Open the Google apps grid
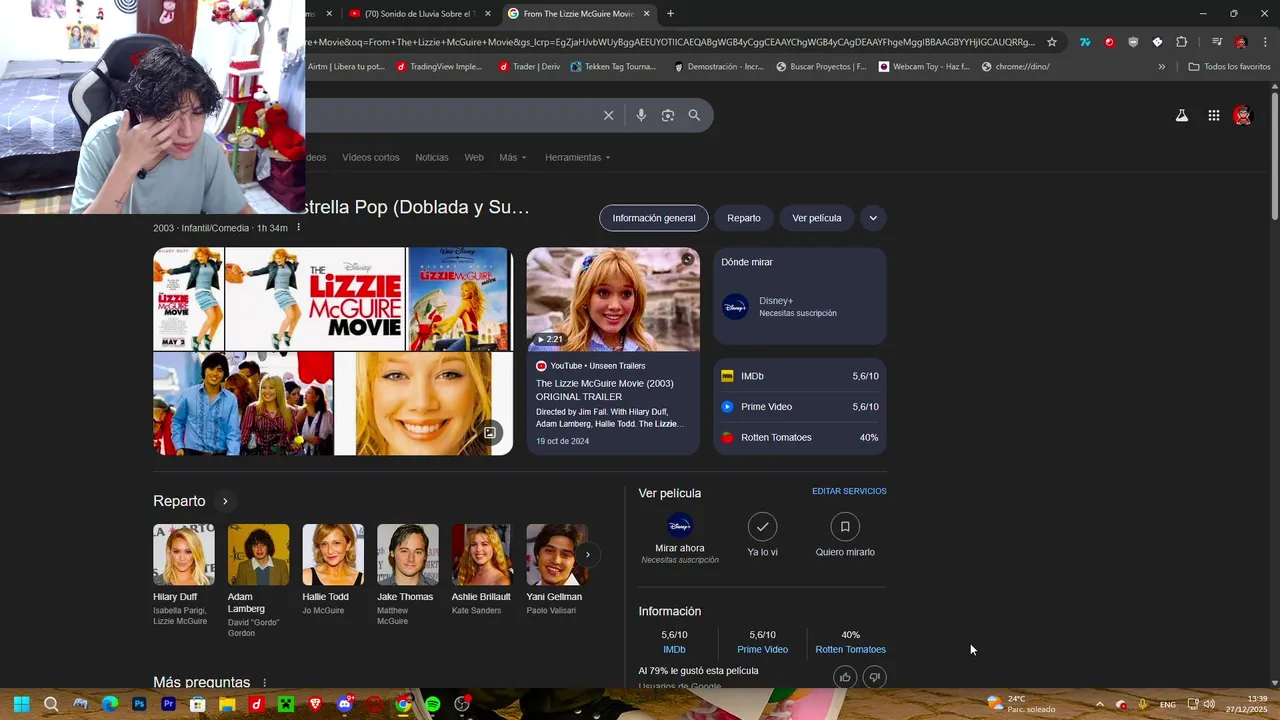Image resolution: width=1280 pixels, height=720 pixels. pos(1213,116)
